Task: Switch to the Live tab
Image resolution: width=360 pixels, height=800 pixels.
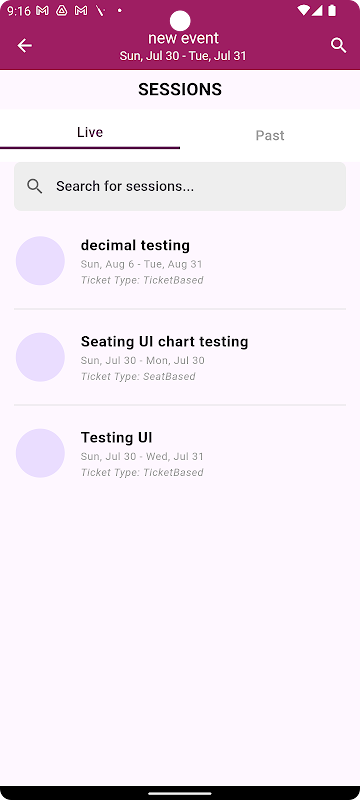Action: point(90,133)
